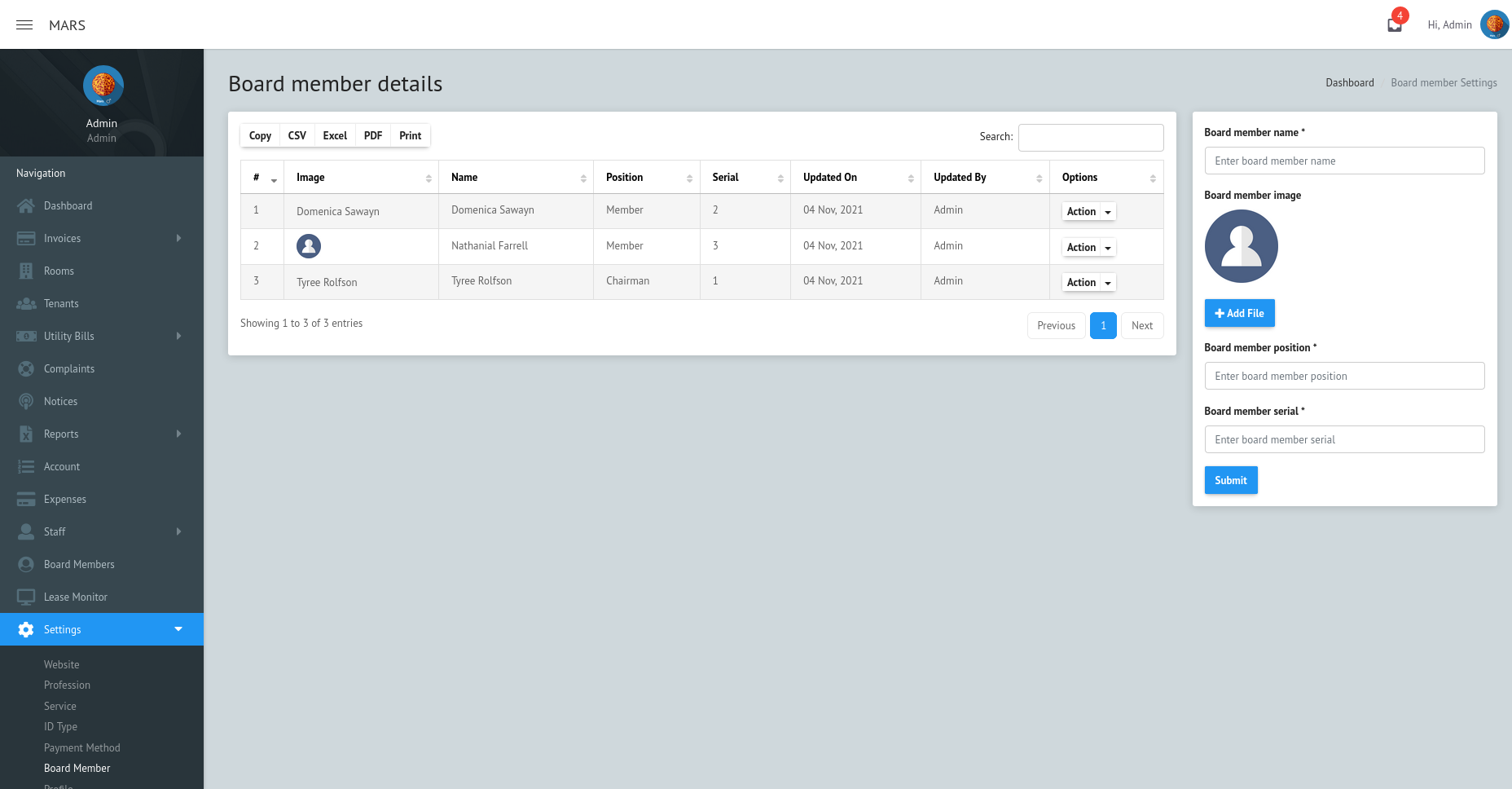Select the Tenants sidebar icon

[x=25, y=303]
